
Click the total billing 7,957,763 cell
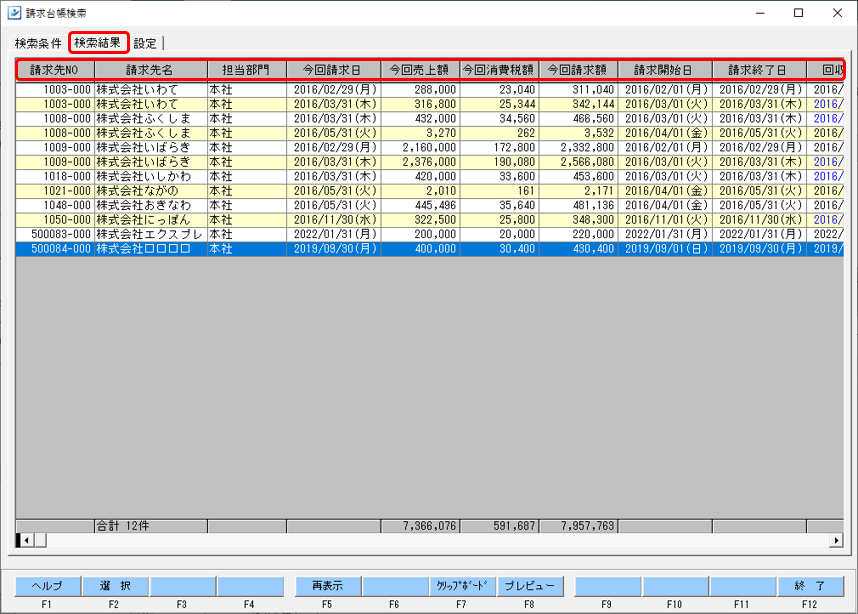point(578,526)
